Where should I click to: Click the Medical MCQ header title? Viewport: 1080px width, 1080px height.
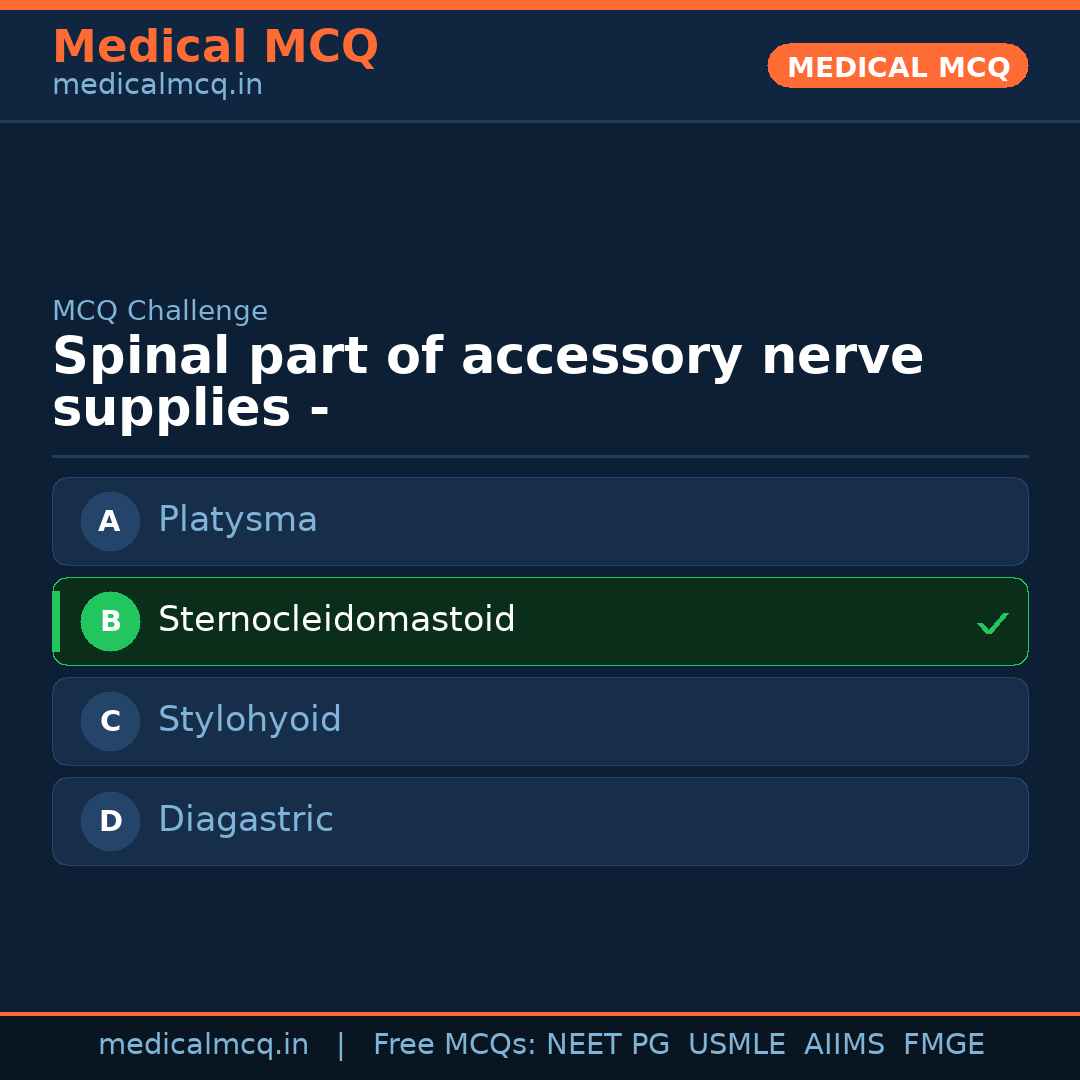[215, 47]
